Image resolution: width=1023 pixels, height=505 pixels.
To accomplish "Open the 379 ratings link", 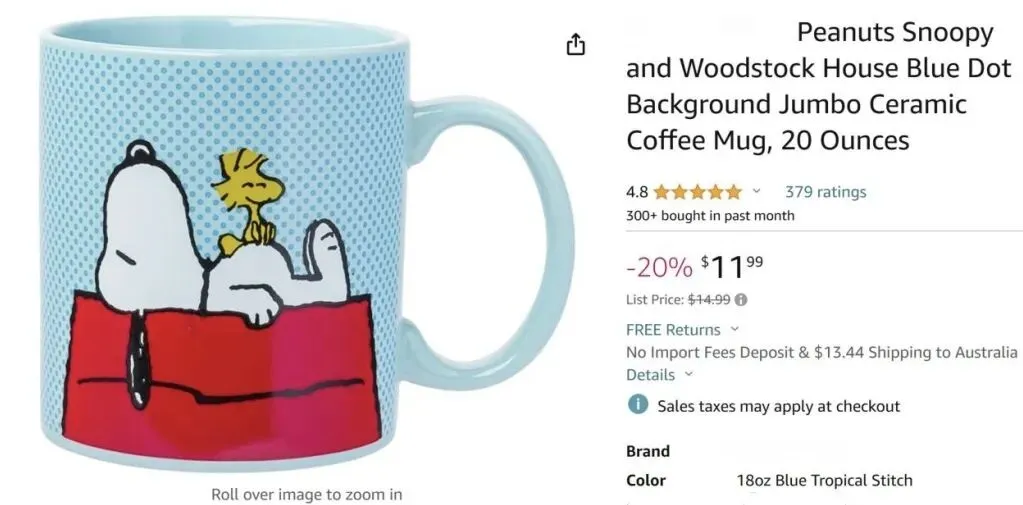I will click(825, 192).
